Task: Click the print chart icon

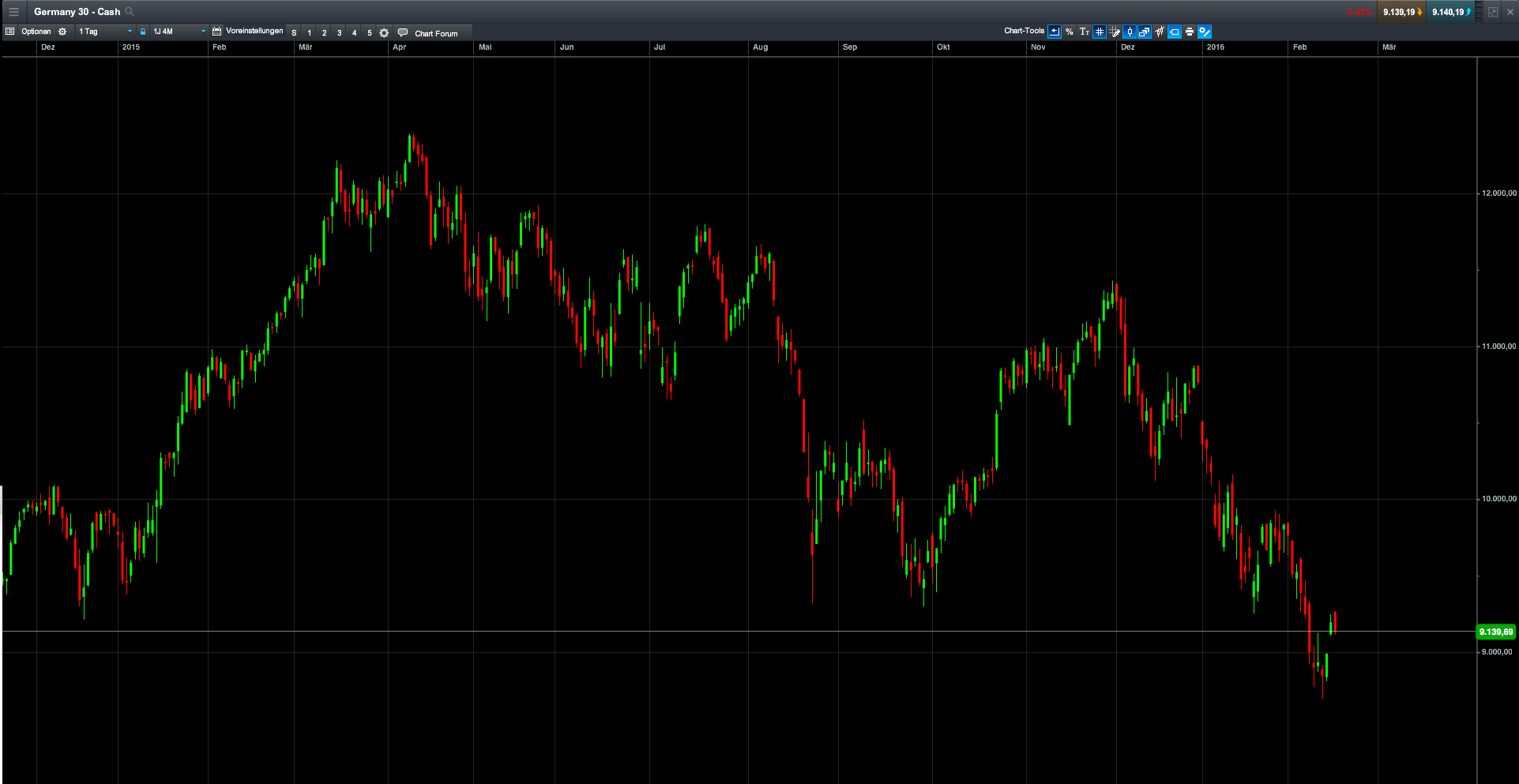Action: click(x=1189, y=32)
